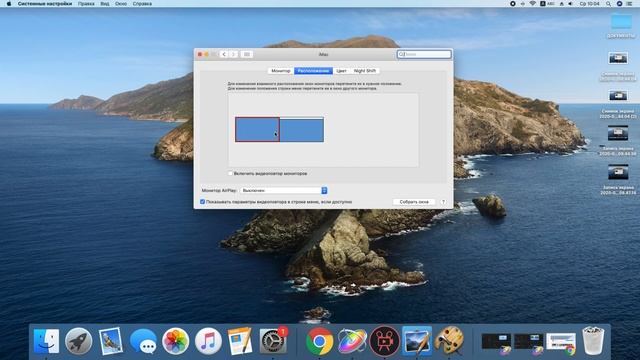Enable mirror displays checkbox
Screen dimensions: 640x360
230,173
